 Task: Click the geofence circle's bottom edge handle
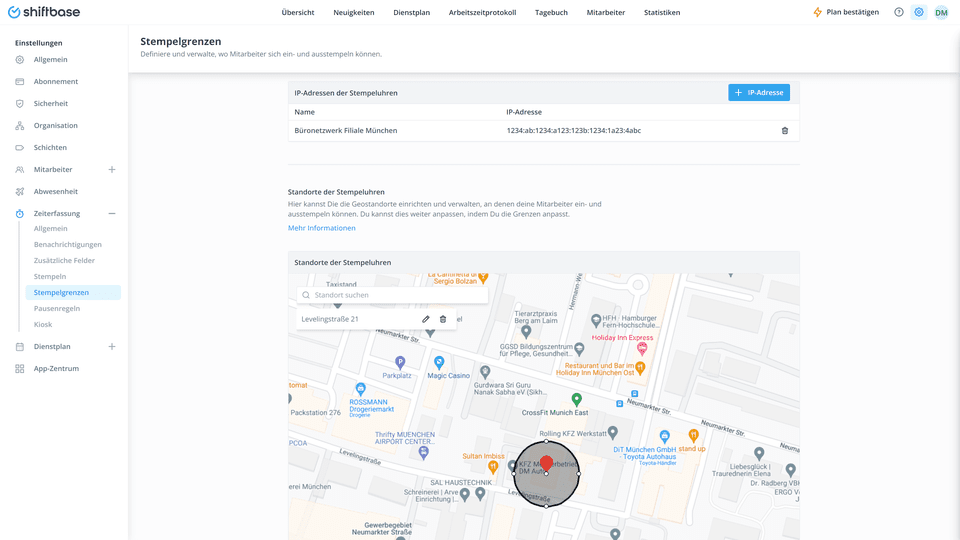click(546, 506)
